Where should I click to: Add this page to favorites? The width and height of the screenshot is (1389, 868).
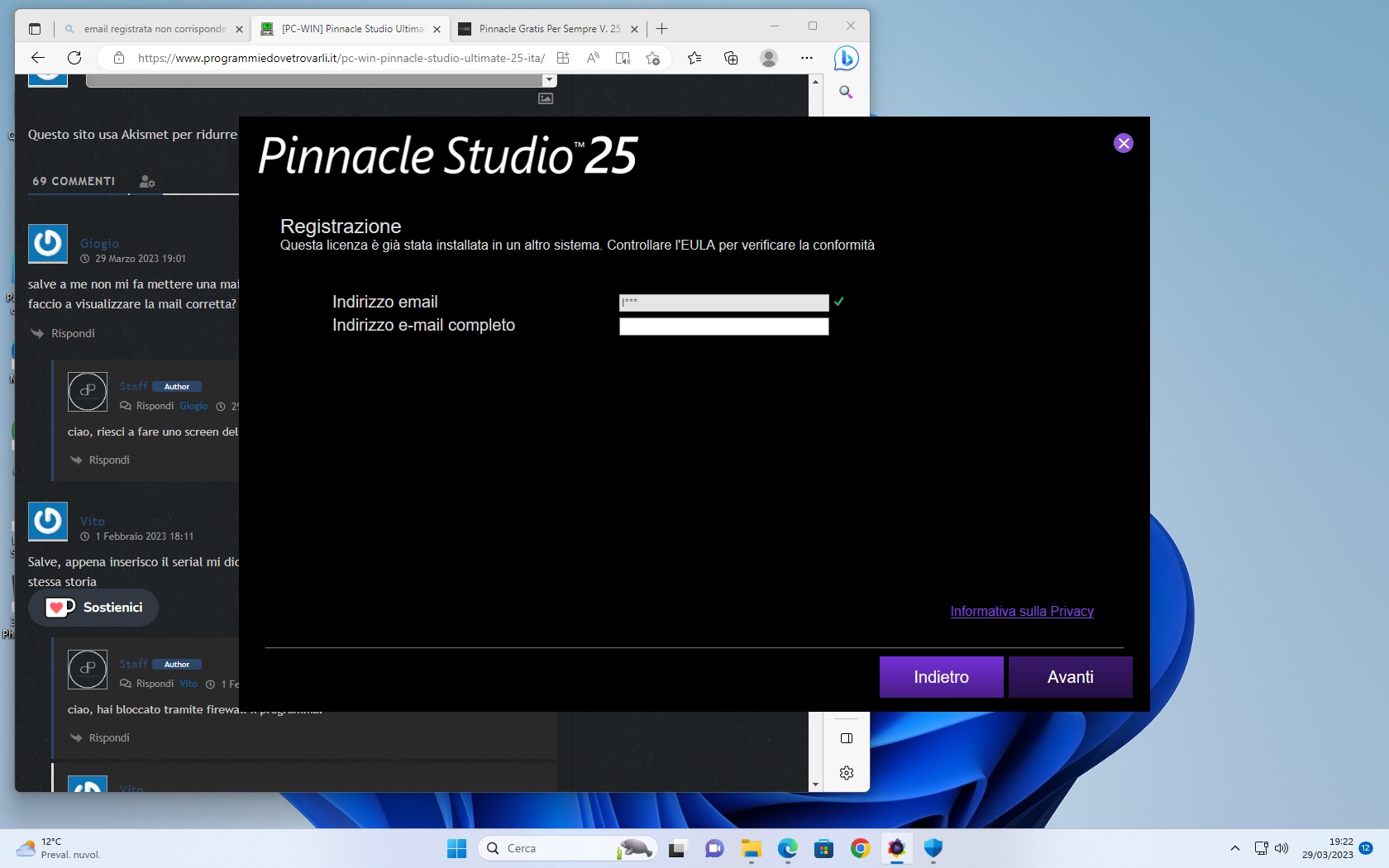coord(652,58)
